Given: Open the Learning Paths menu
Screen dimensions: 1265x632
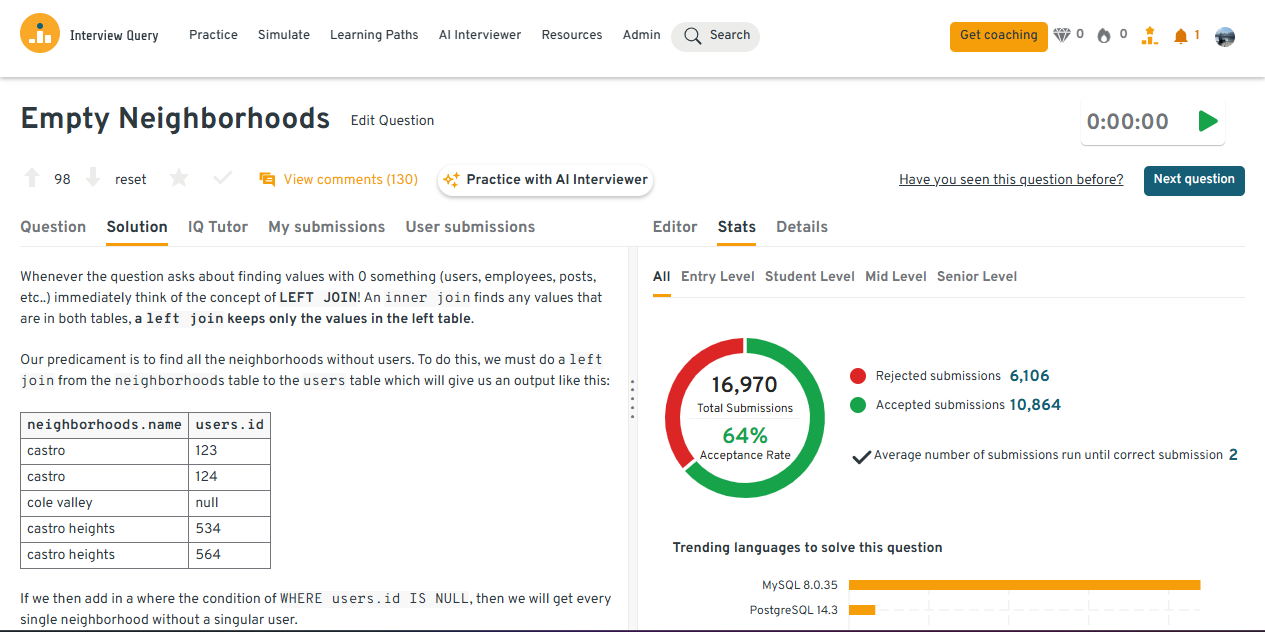Looking at the screenshot, I should tap(374, 35).
